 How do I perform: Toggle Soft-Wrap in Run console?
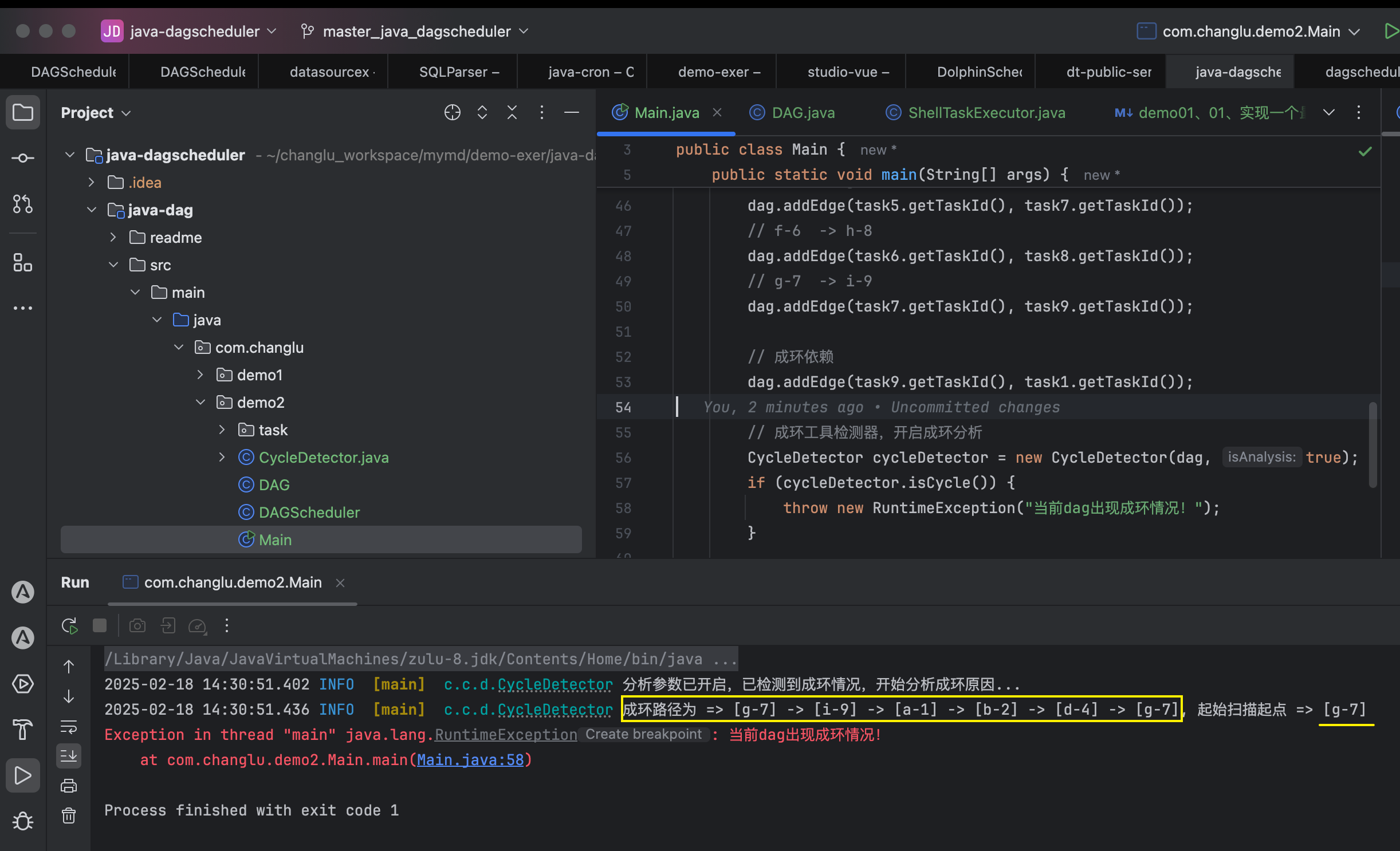coord(69,726)
